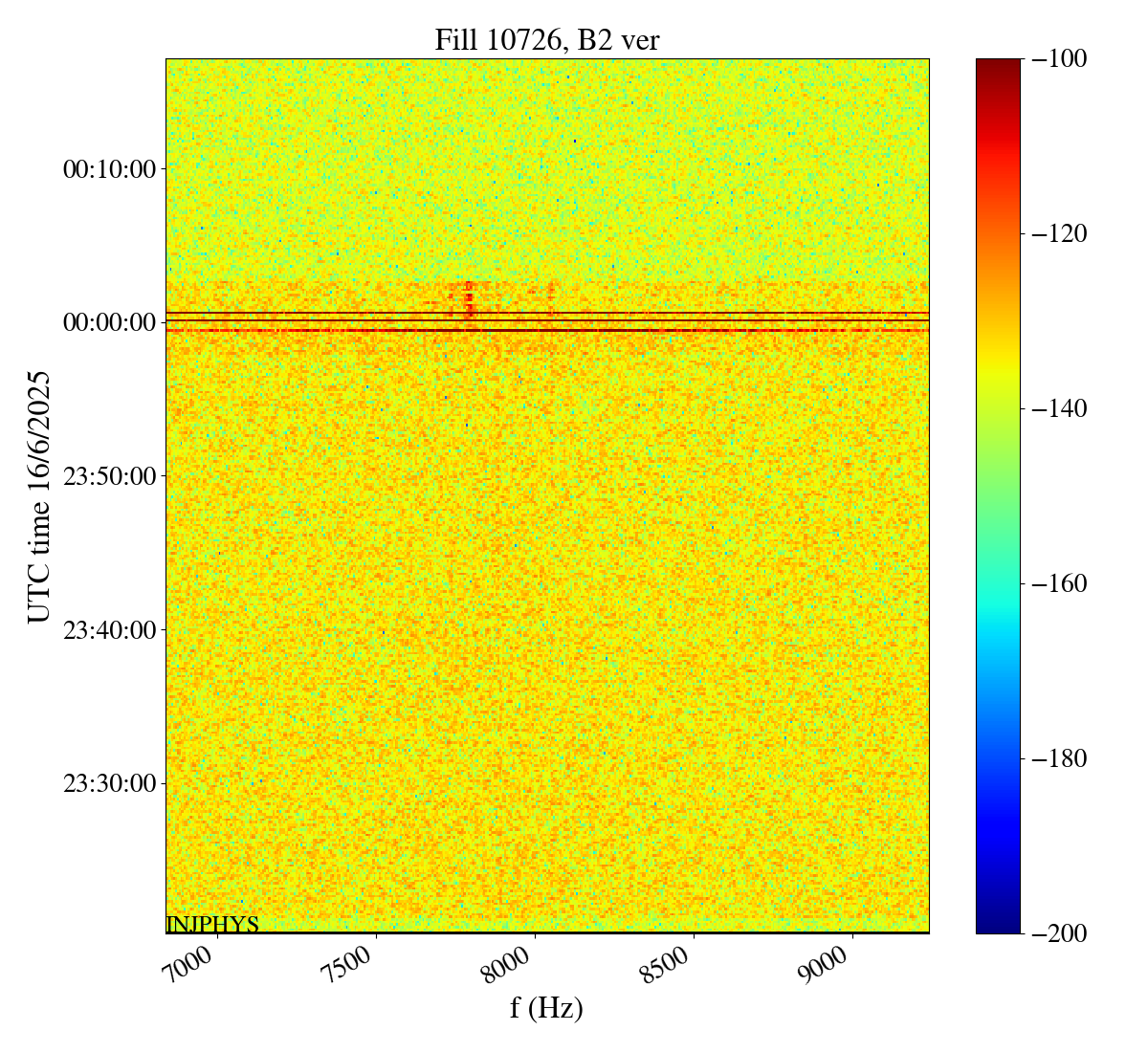Image resolution: width=1148 pixels, height=1052 pixels.
Task: Select the 23:40:00 time tick label
Action: pyautogui.click(x=108, y=630)
